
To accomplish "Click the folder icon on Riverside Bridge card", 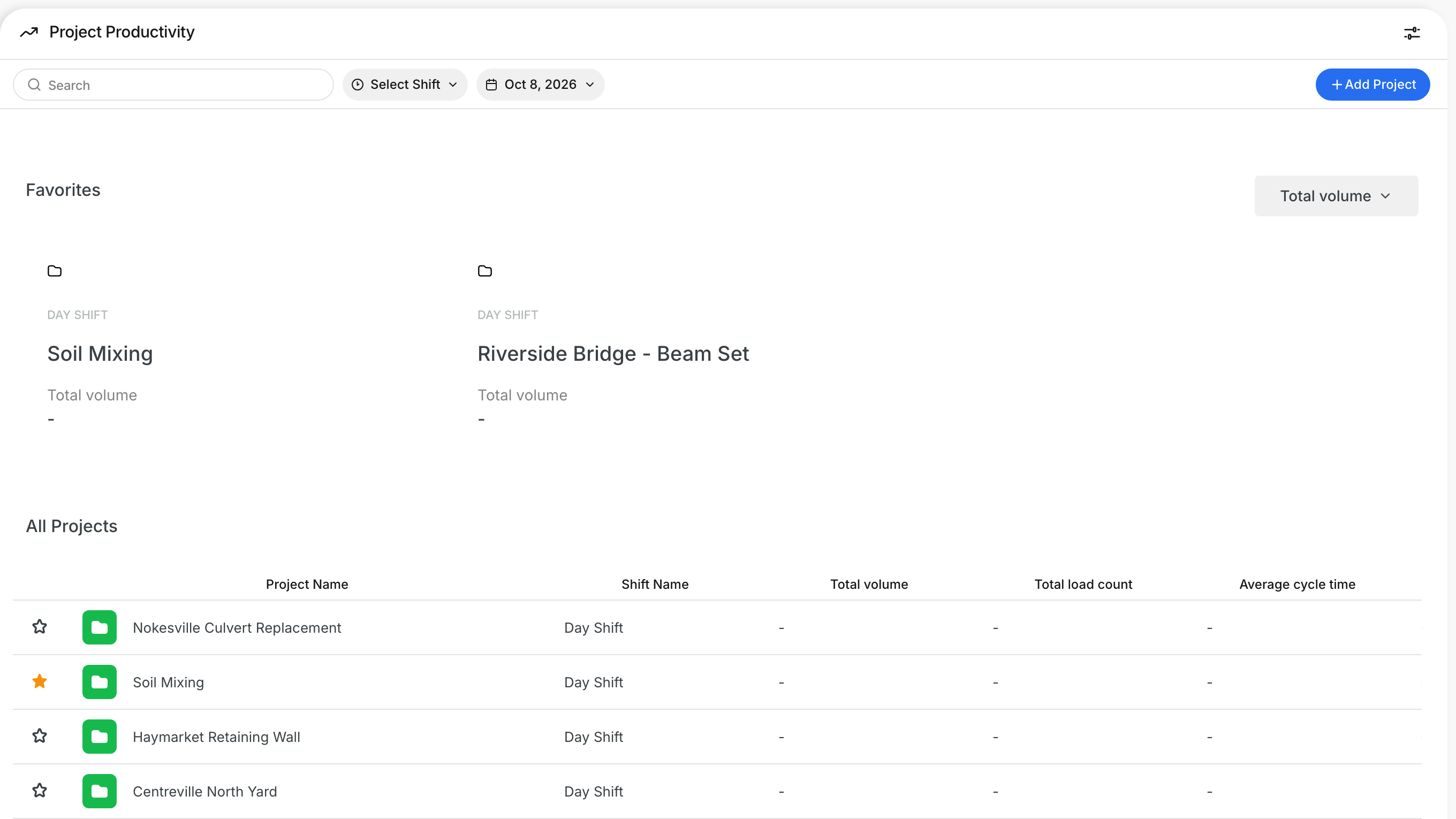I will coord(484,271).
